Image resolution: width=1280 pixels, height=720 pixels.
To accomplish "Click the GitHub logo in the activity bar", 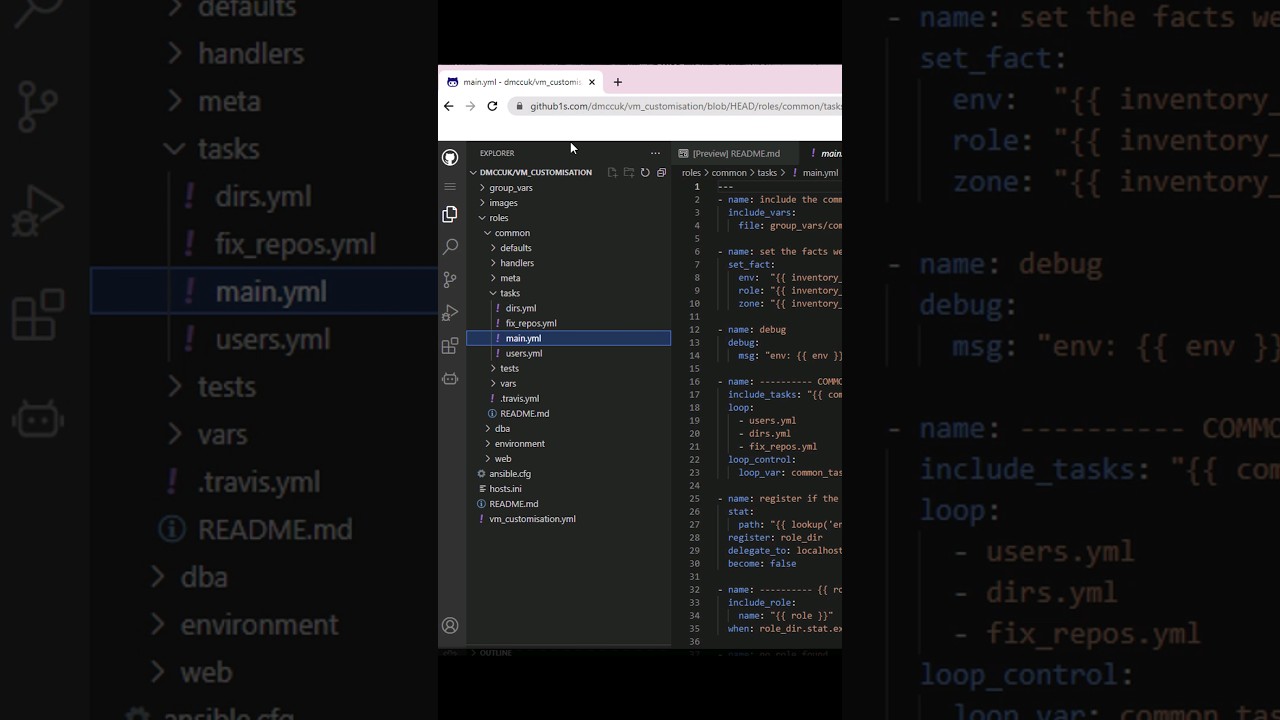I will click(x=450, y=158).
